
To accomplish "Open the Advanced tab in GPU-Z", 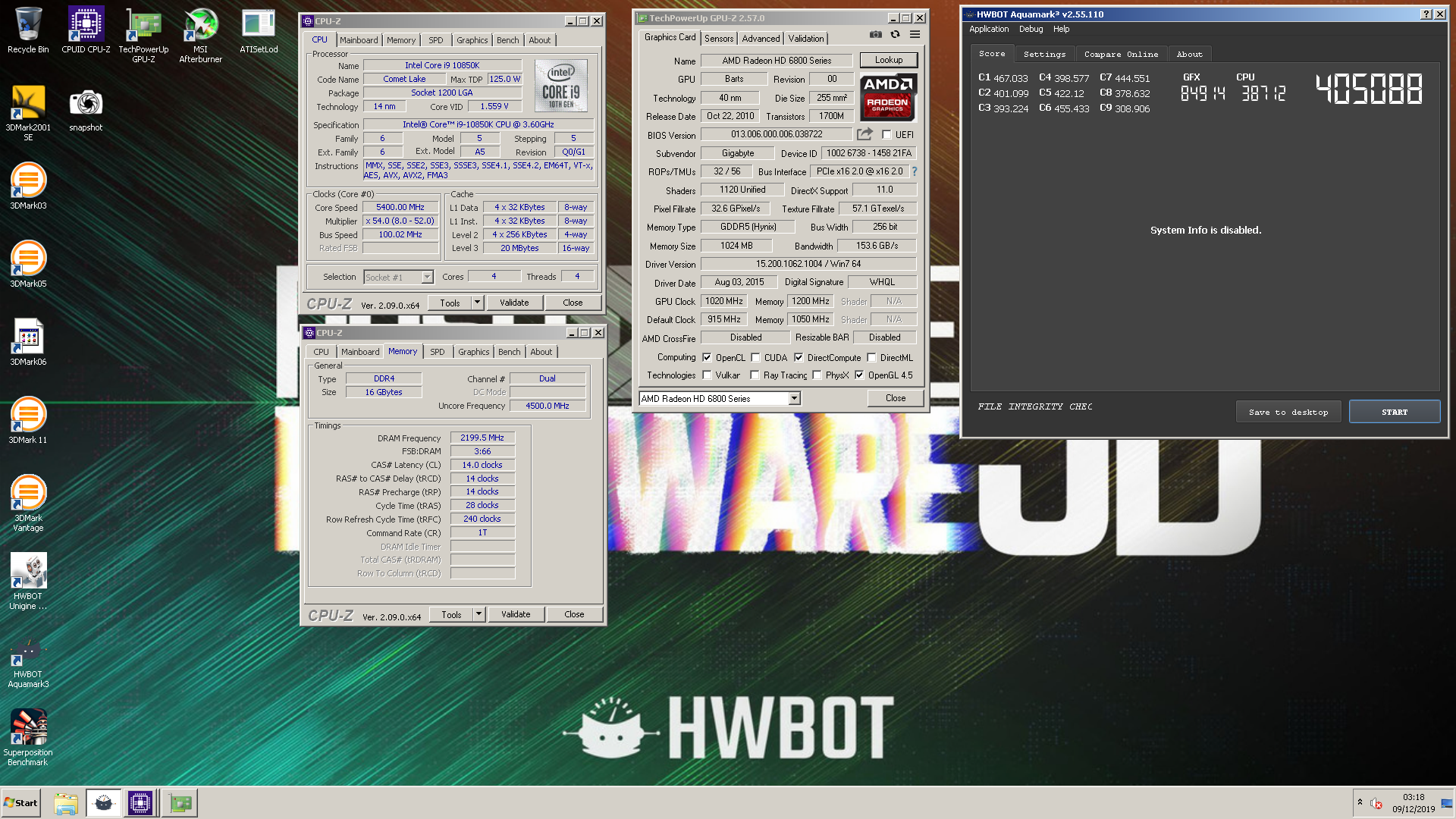I will [x=761, y=39].
